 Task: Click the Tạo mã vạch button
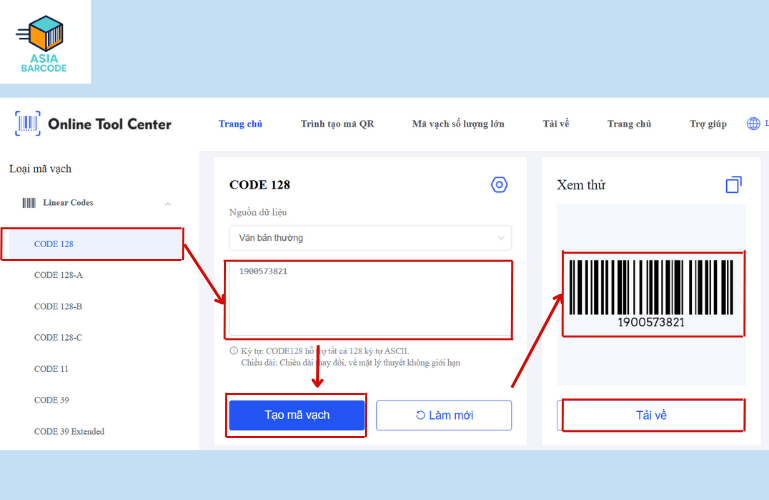[297, 415]
